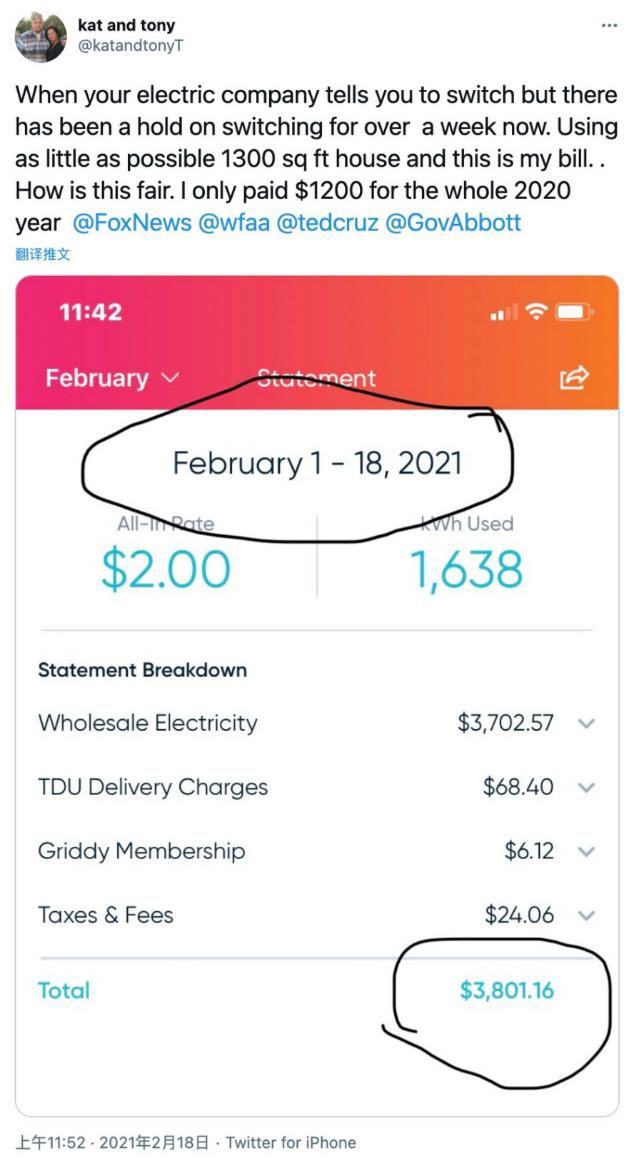
Task: Expand the TDU Delivery Charges chevron
Action: point(587,788)
